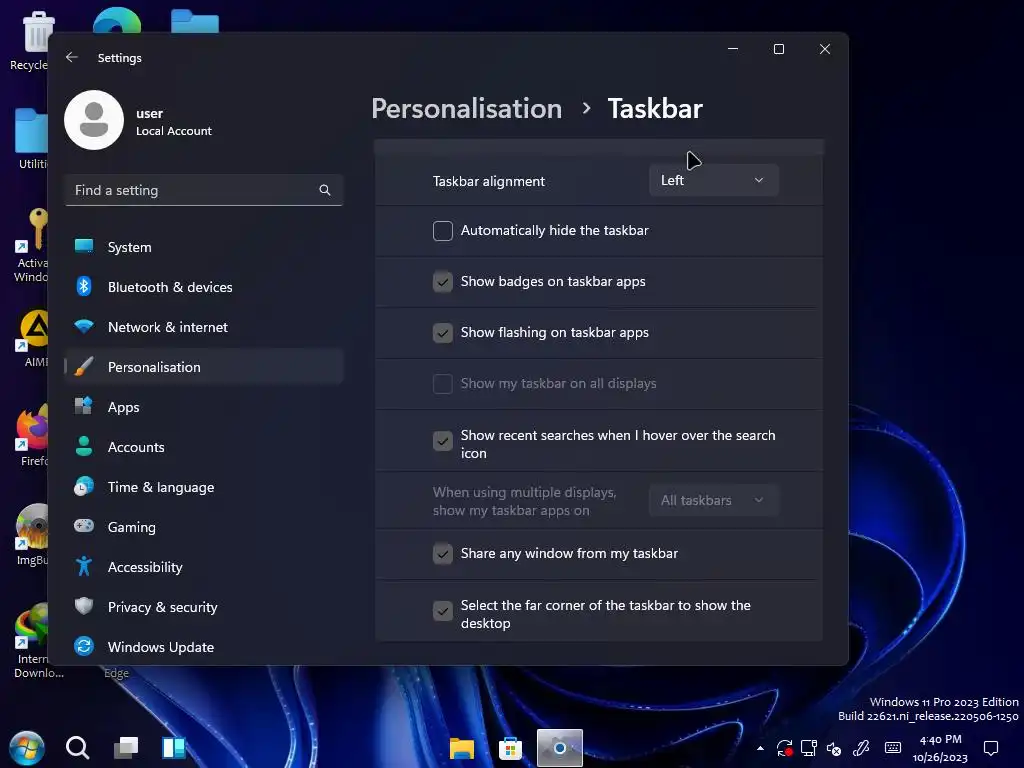The width and height of the screenshot is (1024, 768).
Task: Click the Bluetooth icon in sidebar
Action: 84,286
